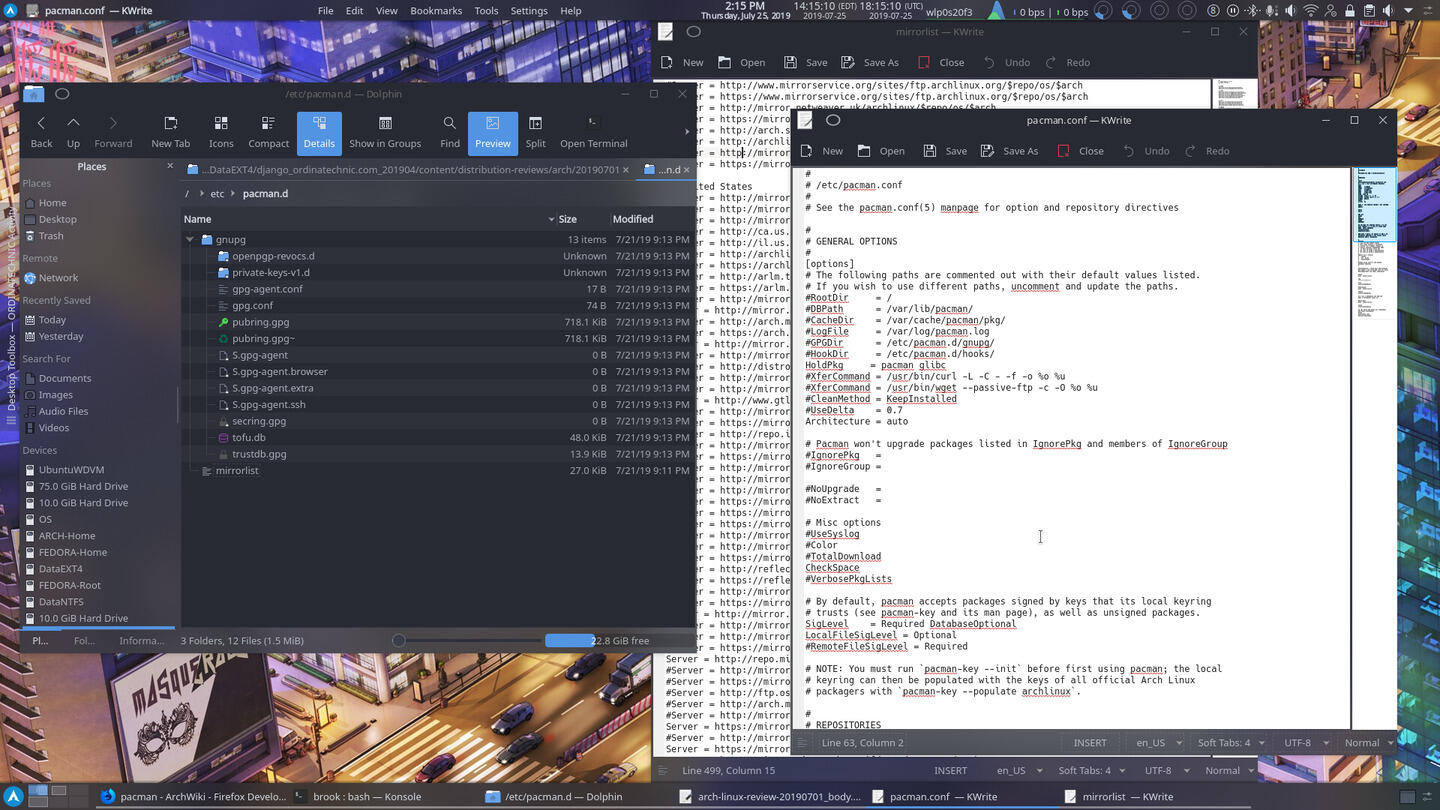Click Close document in mirrorlist KWrite toolbar
This screenshot has height=810, width=1440.
tap(941, 62)
